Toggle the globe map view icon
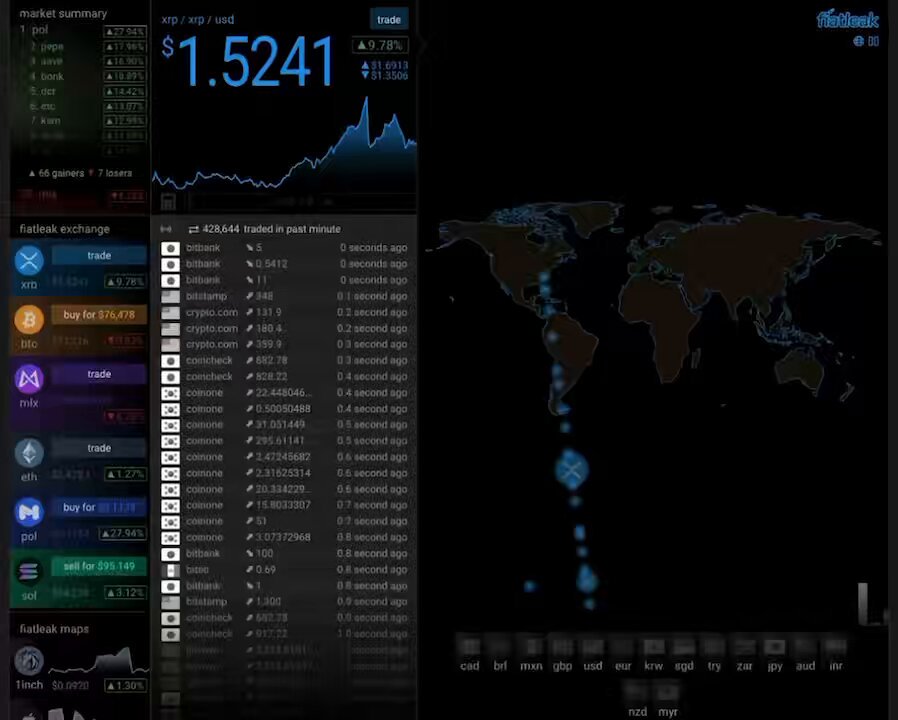This screenshot has width=898, height=720. pos(858,41)
